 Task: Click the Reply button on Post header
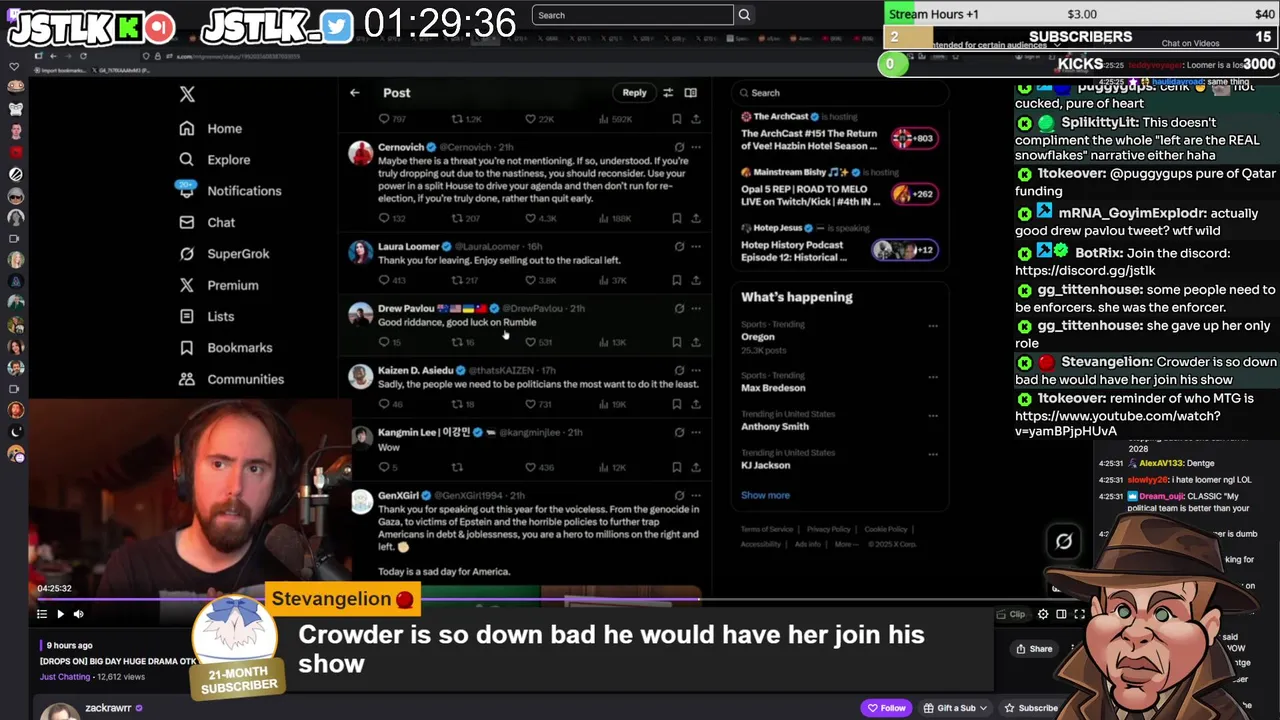(634, 92)
